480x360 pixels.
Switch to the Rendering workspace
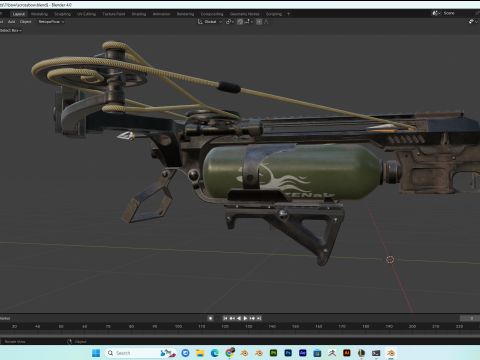pyautogui.click(x=185, y=14)
